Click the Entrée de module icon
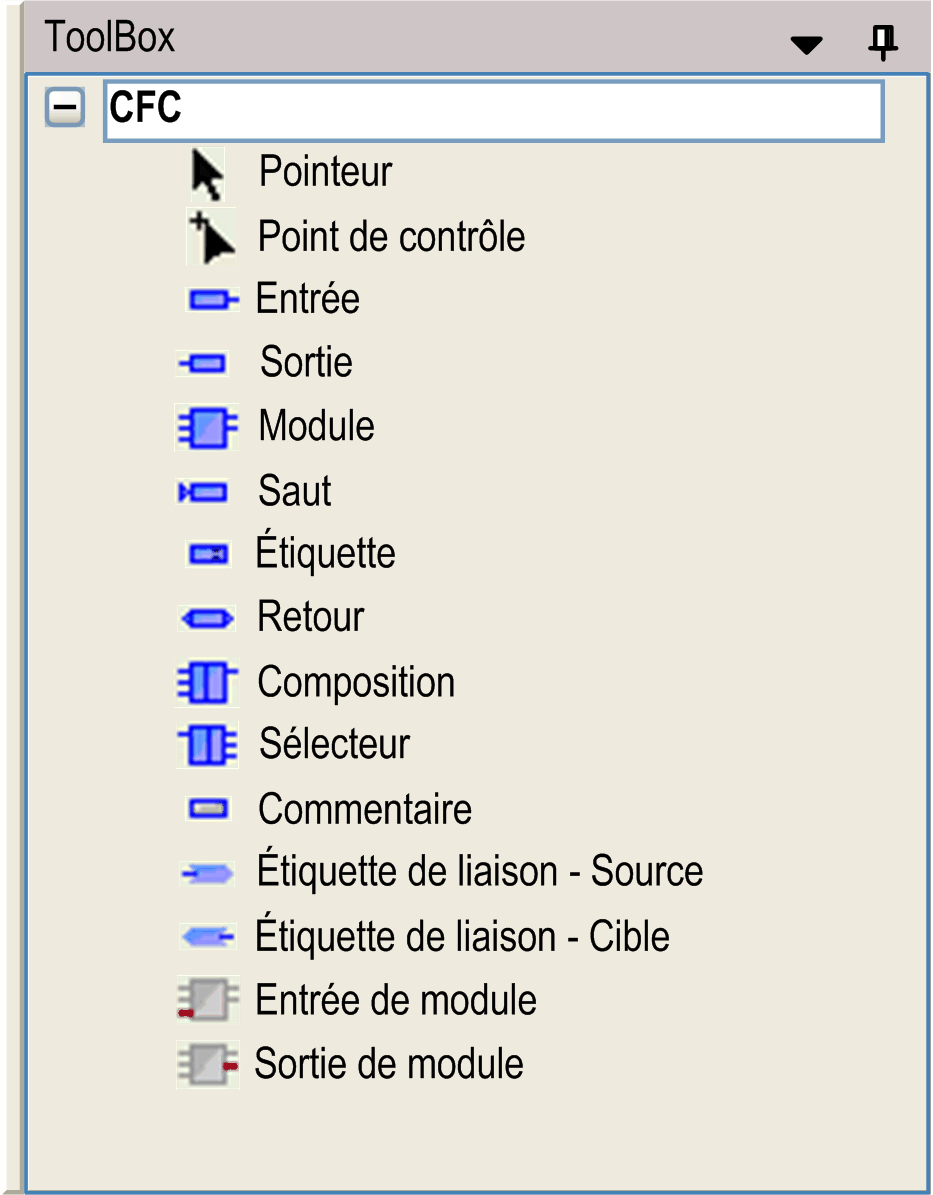Screen dimensions: 933x1195 click(x=207, y=1000)
